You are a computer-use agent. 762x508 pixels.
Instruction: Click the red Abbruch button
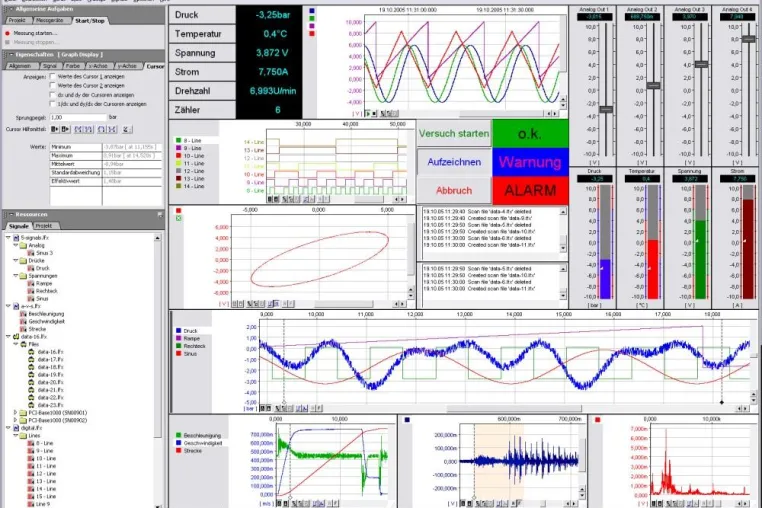coord(454,191)
